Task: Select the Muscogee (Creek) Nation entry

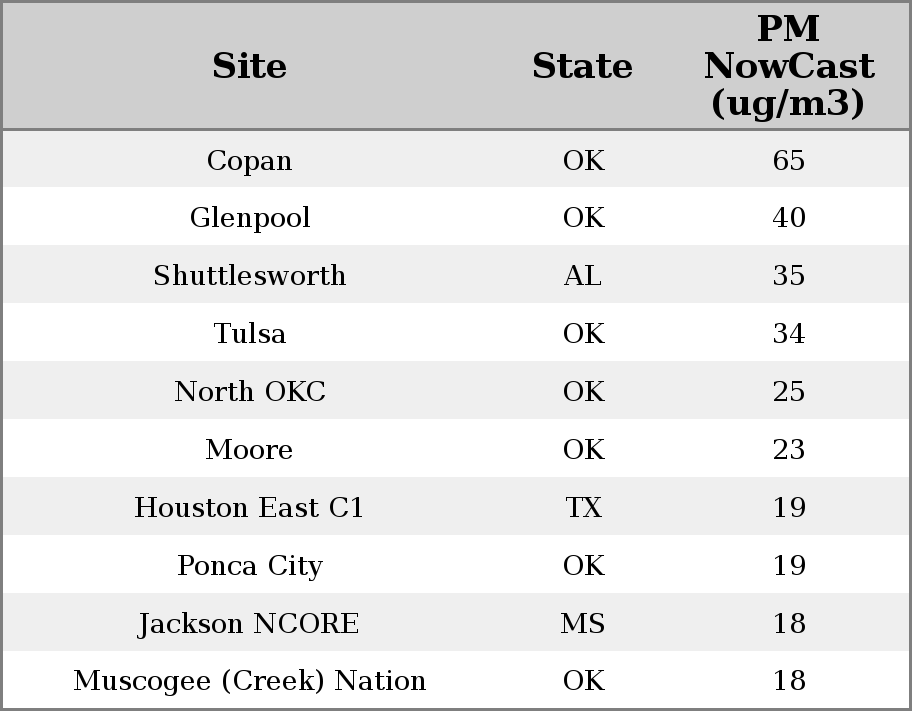Action: tap(249, 681)
